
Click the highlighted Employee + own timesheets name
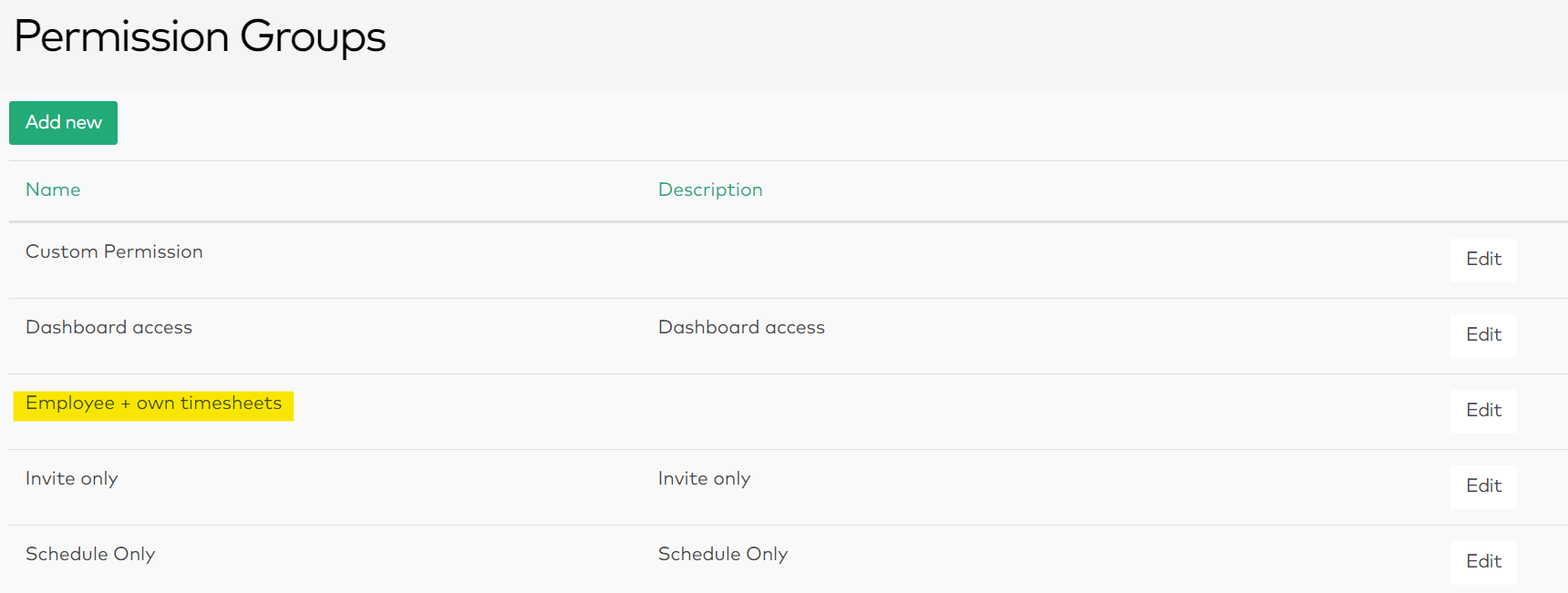pyautogui.click(x=153, y=404)
